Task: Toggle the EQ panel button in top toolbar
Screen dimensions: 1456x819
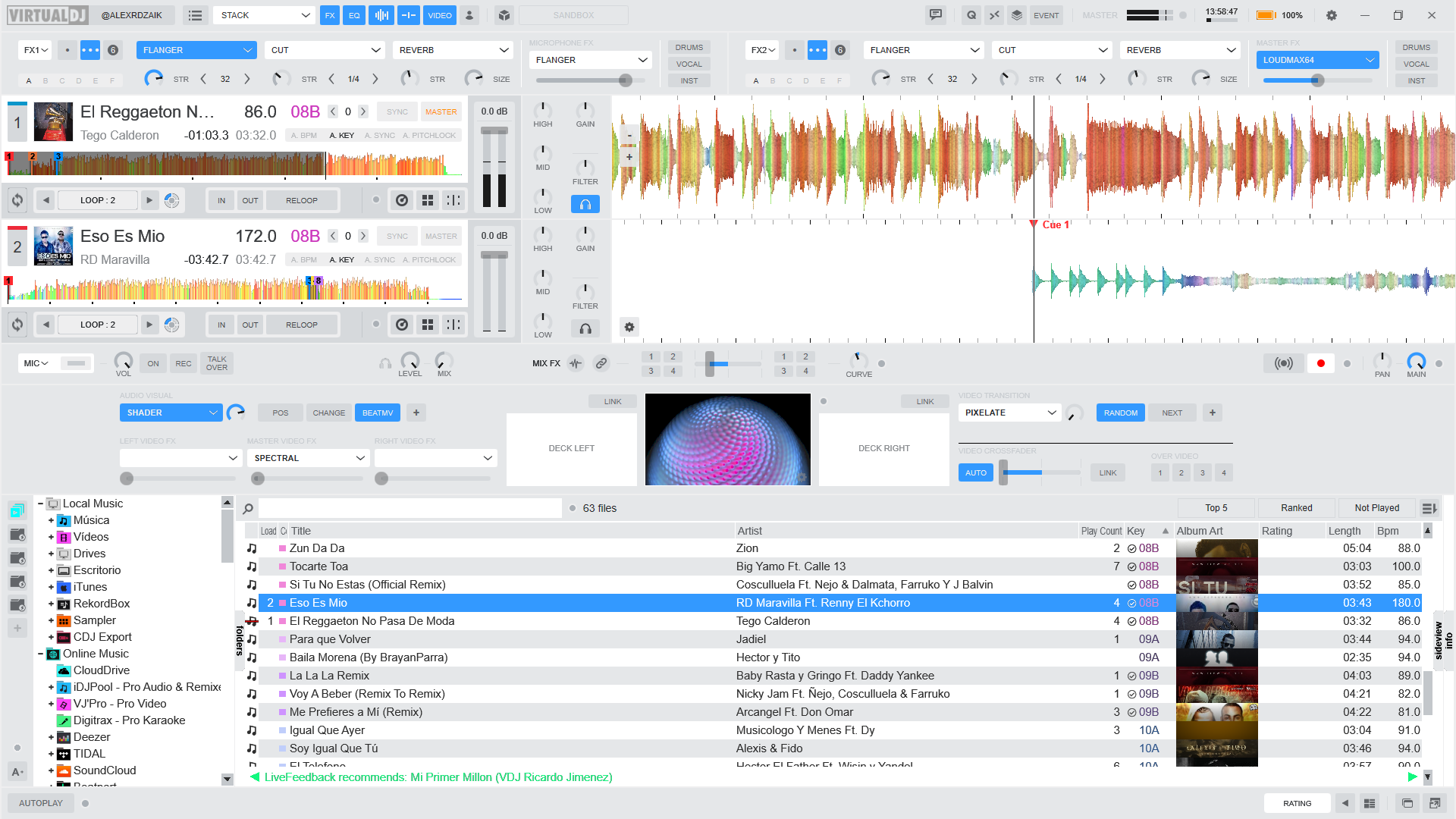Action: pos(354,15)
